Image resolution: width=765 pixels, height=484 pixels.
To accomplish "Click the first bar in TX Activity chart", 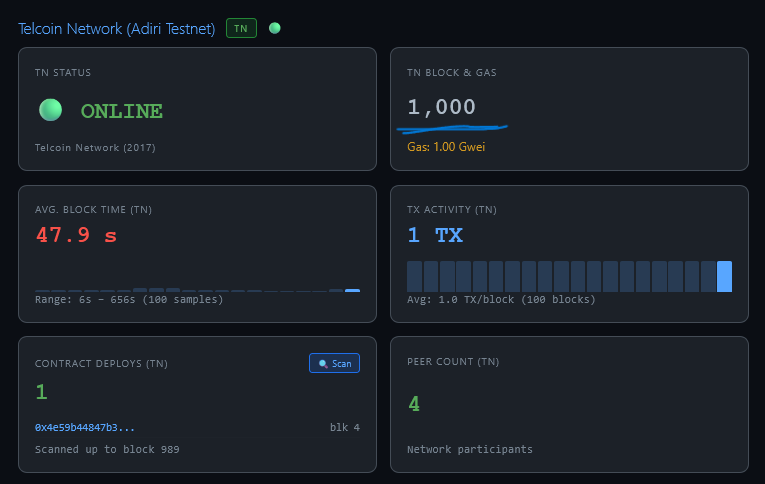I will 415,276.
